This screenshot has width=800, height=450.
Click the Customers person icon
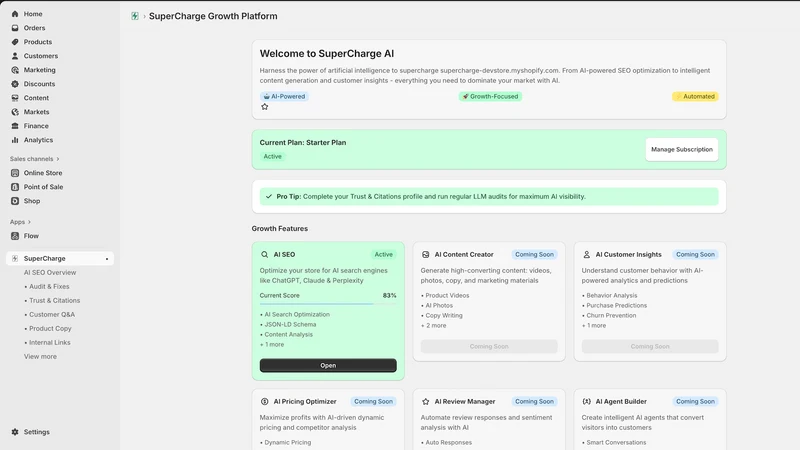click(x=15, y=56)
